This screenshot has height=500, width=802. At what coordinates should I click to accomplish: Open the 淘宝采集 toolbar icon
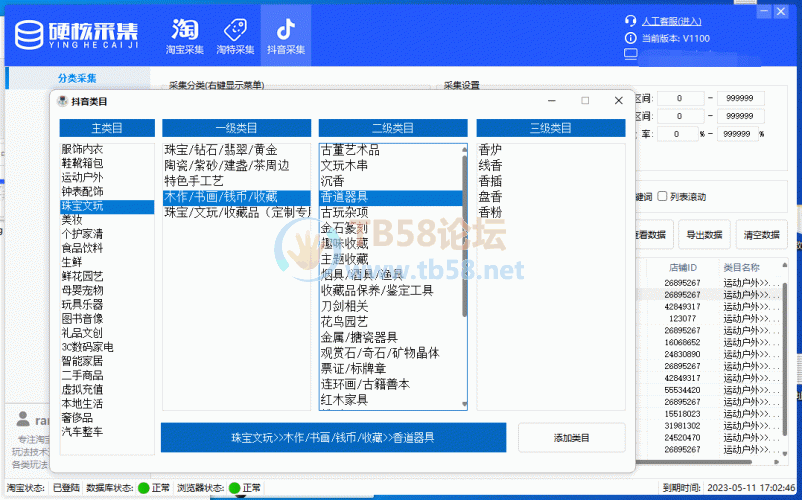click(x=185, y=36)
